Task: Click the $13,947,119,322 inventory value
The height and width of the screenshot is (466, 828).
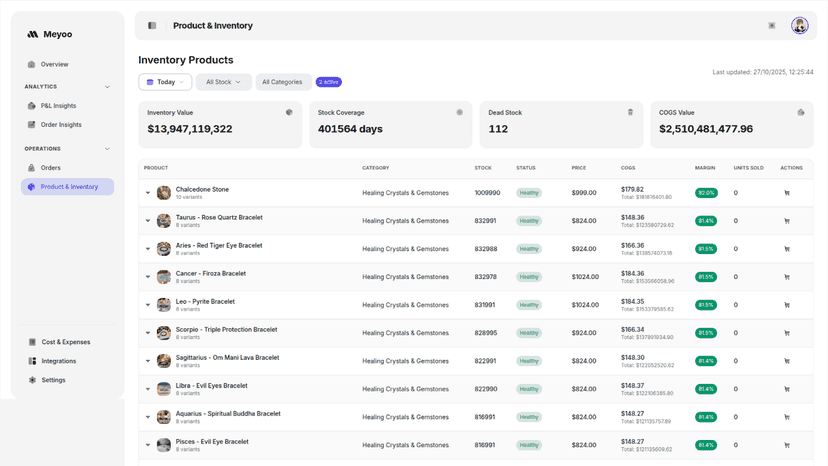Action: [x=190, y=129]
